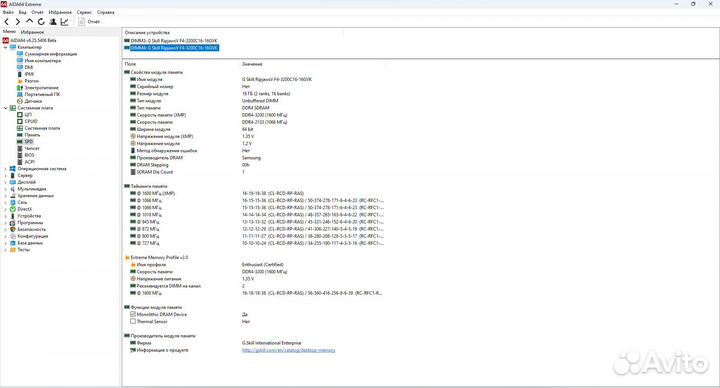Open the Файл menu
The image size is (720, 388).
(8, 12)
